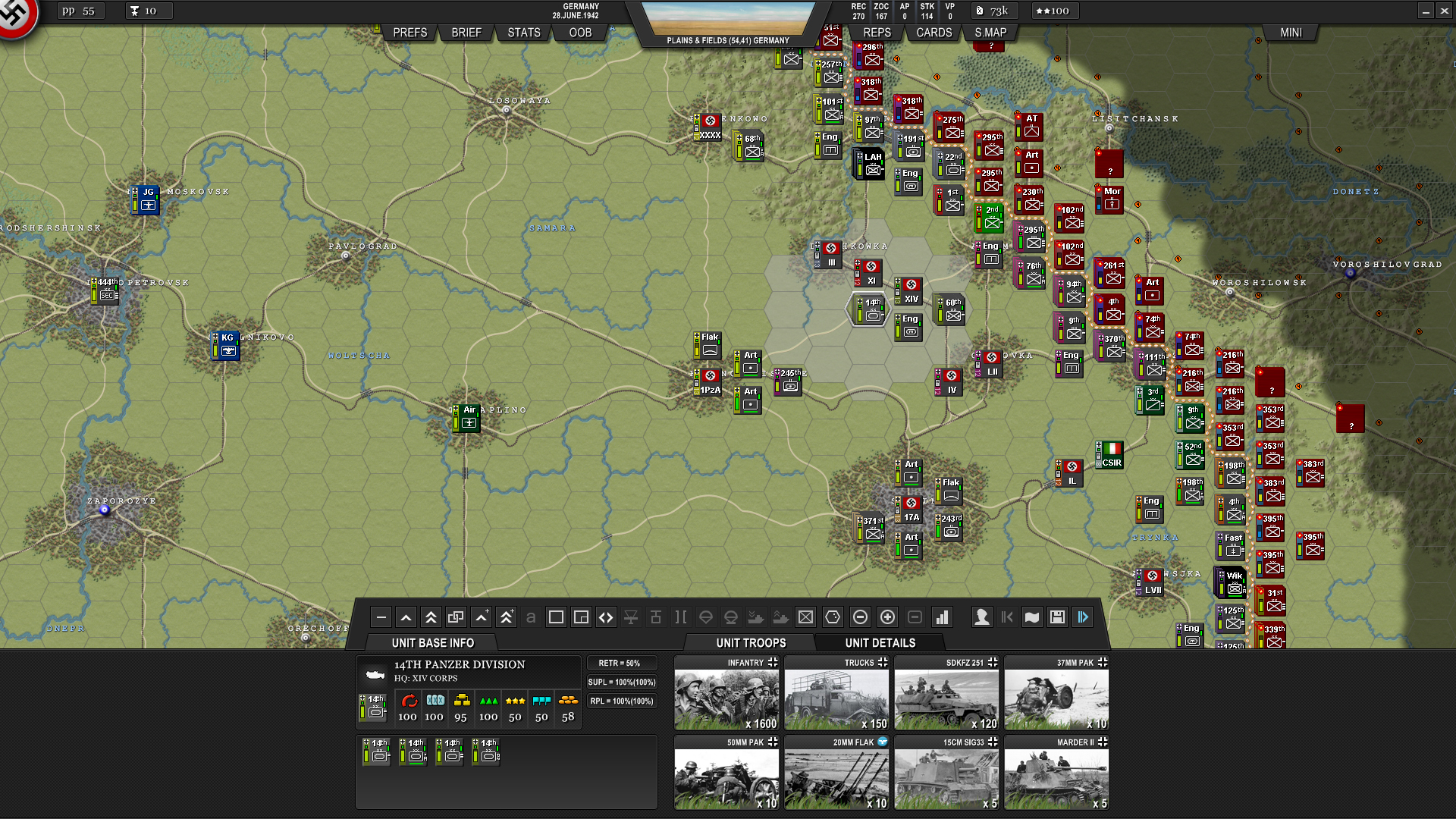Click the empty square frame toolbar icon
1456x819 pixels.
[x=556, y=617]
